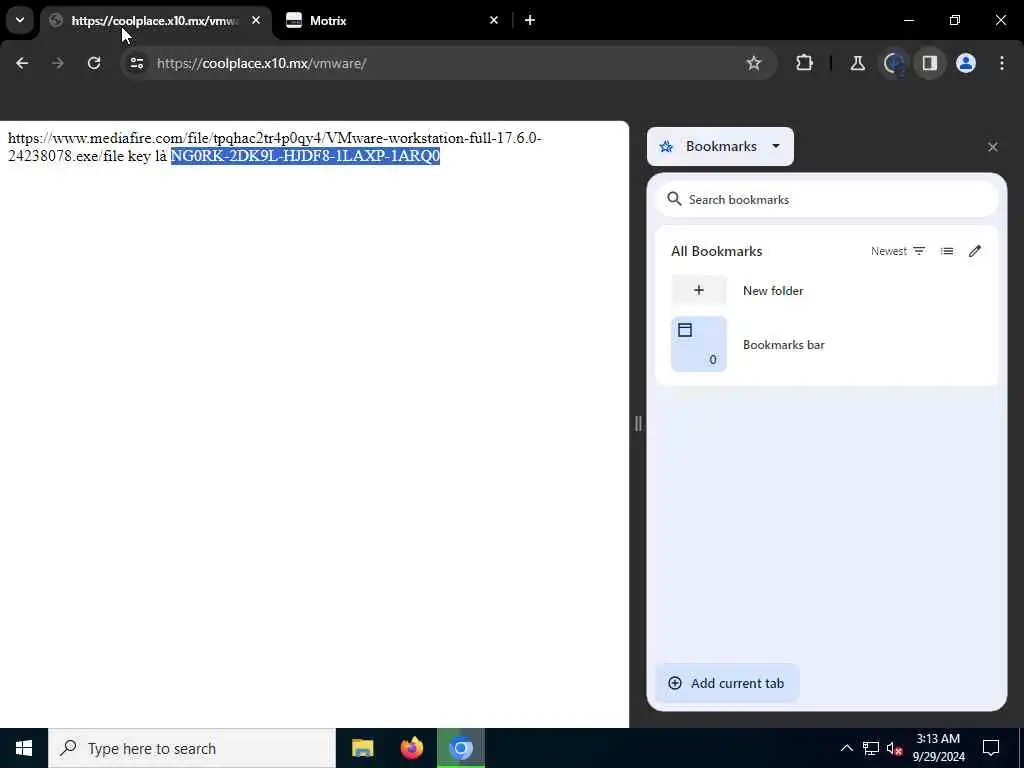1024x768 pixels.
Task: Close the coolplace.x10.mx tab
Action: click(x=256, y=20)
